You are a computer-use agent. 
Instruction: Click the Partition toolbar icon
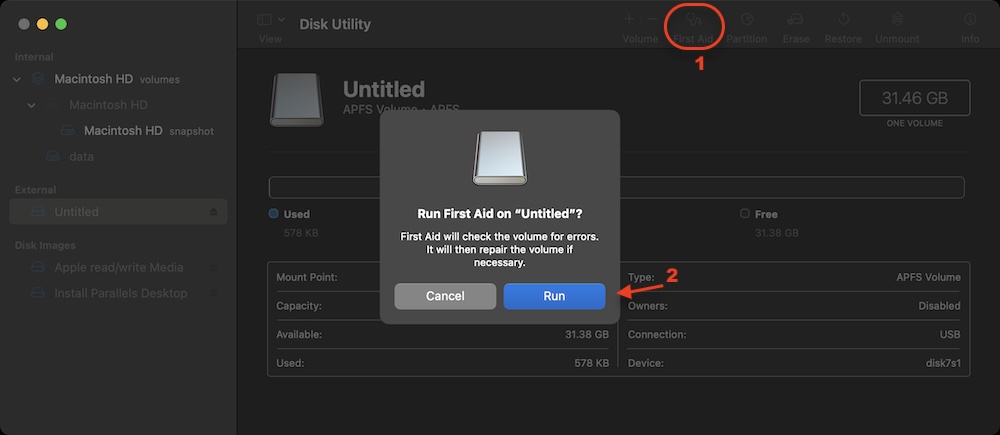(x=746, y=20)
